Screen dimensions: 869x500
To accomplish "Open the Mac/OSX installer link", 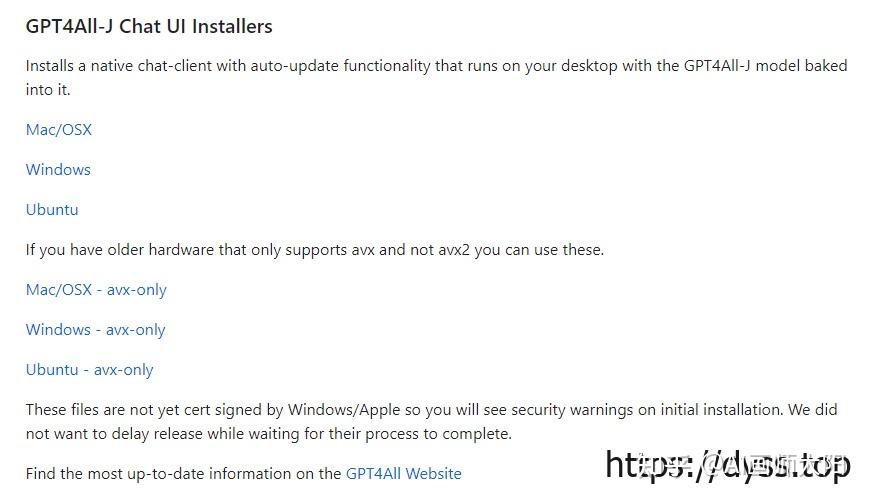I will tap(59, 130).
